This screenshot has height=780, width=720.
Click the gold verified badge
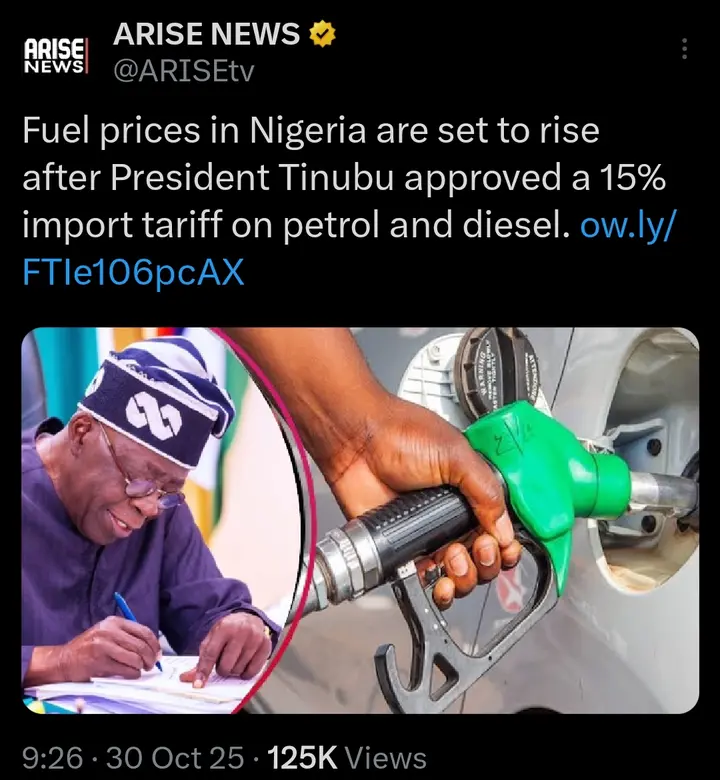322,35
